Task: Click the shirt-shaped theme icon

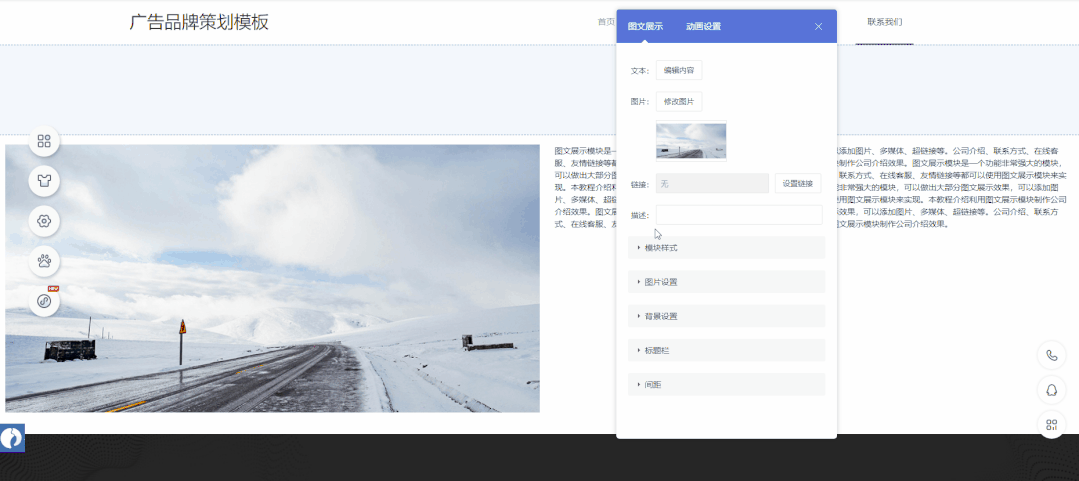Action: pos(44,181)
